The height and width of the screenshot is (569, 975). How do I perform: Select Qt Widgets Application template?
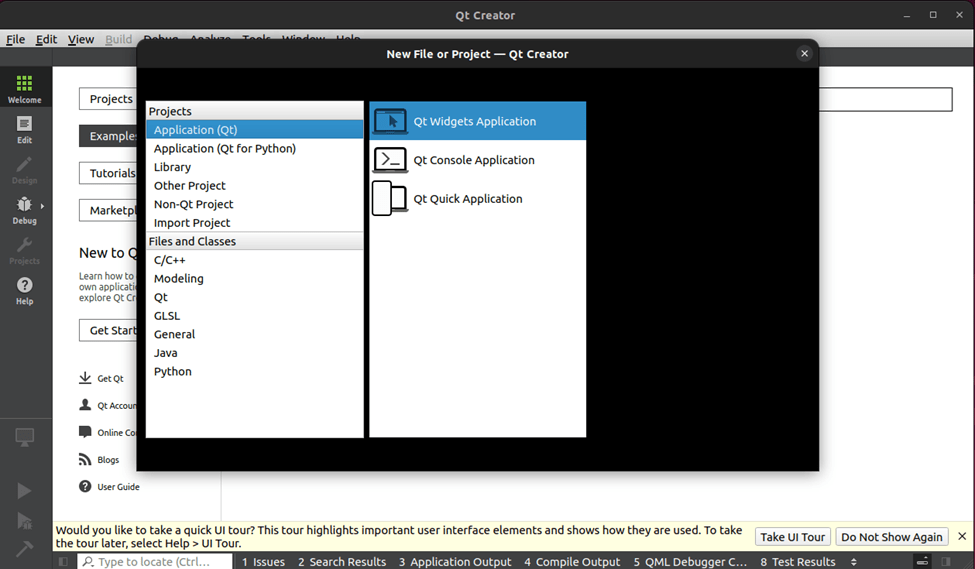tap(478, 121)
